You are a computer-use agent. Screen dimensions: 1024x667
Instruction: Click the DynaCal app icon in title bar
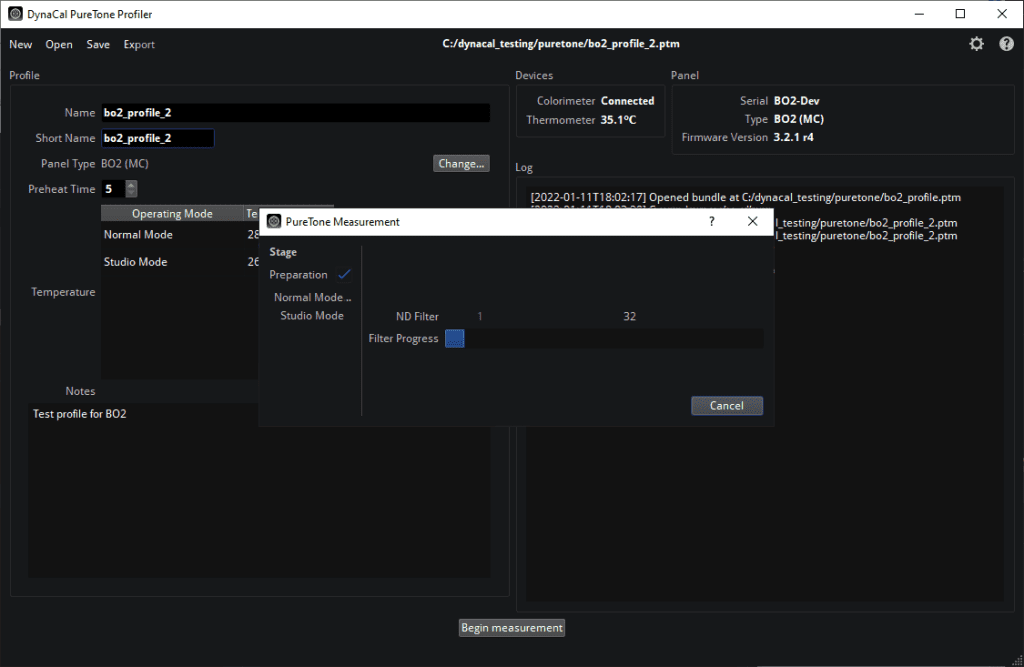click(15, 14)
